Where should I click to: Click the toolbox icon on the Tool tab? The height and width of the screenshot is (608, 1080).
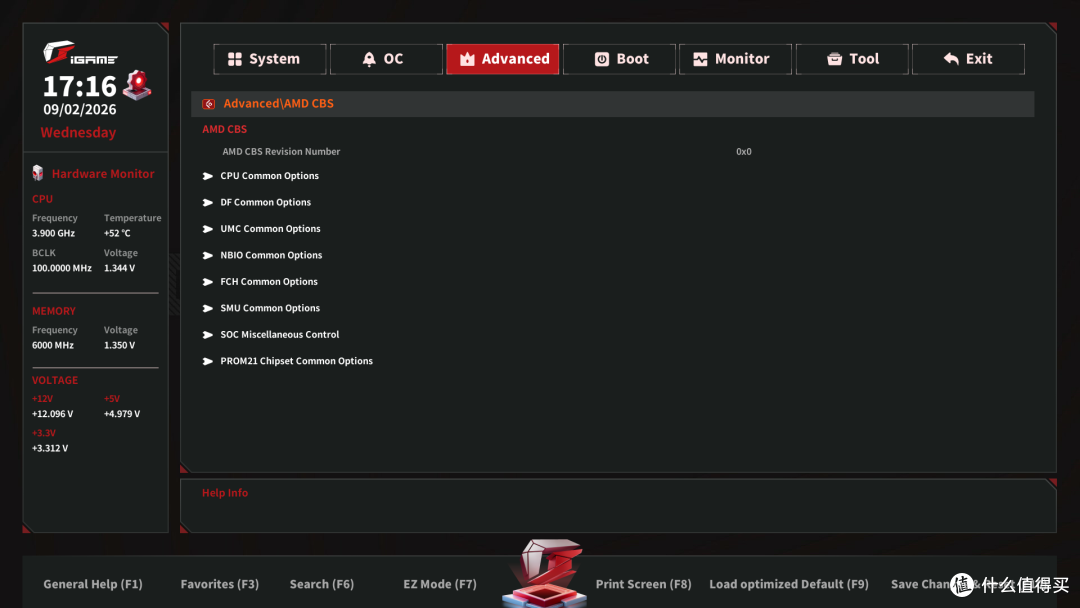click(834, 59)
